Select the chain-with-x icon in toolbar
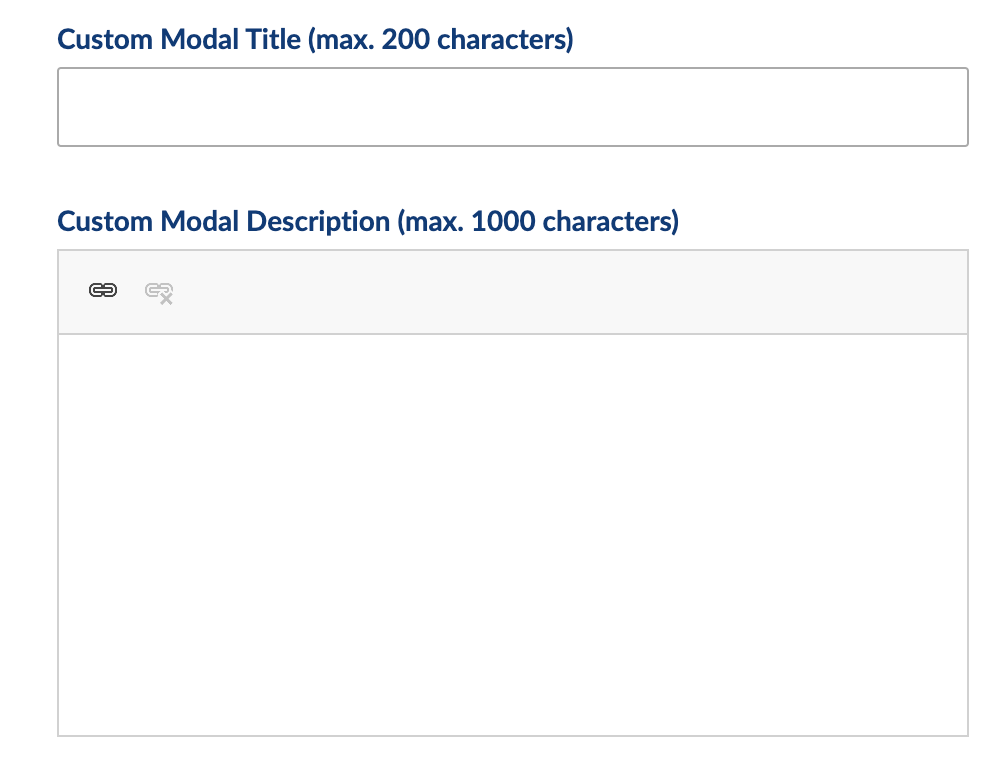The width and height of the screenshot is (996, 768). (x=159, y=292)
